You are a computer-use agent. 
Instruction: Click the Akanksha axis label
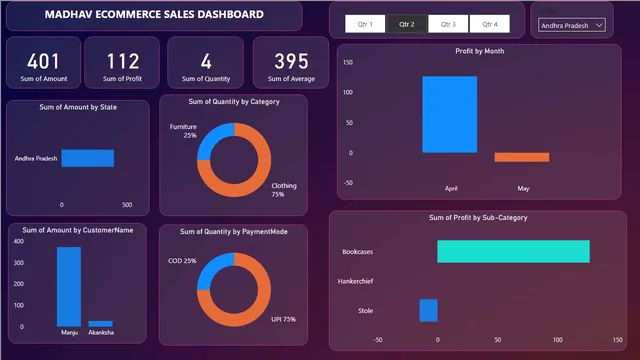pyautogui.click(x=101, y=333)
